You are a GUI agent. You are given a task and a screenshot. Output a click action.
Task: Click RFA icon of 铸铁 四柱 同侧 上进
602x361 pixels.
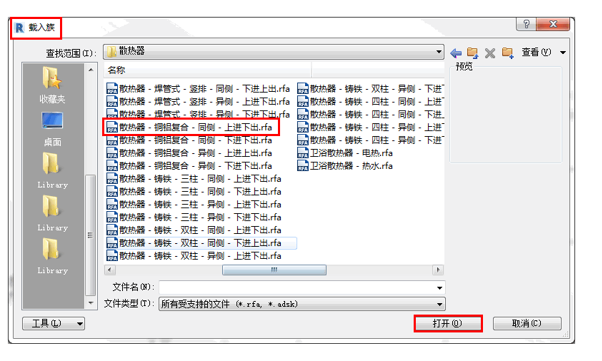click(303, 102)
